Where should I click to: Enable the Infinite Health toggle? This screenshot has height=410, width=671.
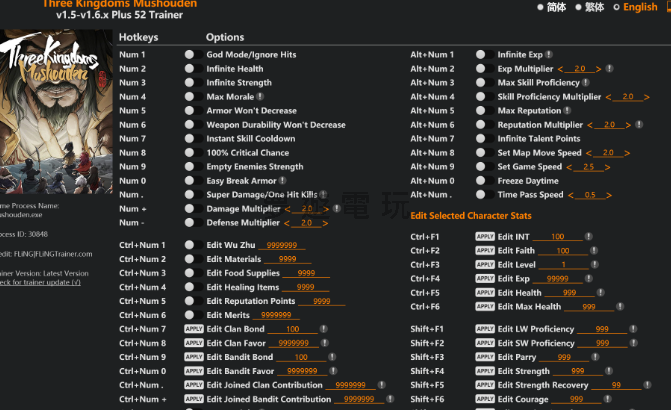tap(193, 68)
